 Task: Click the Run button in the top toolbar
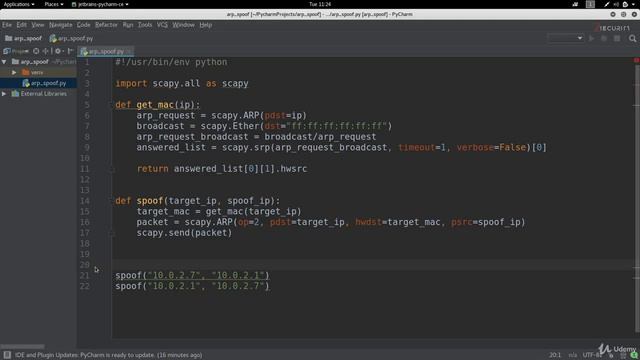[x=591, y=38]
